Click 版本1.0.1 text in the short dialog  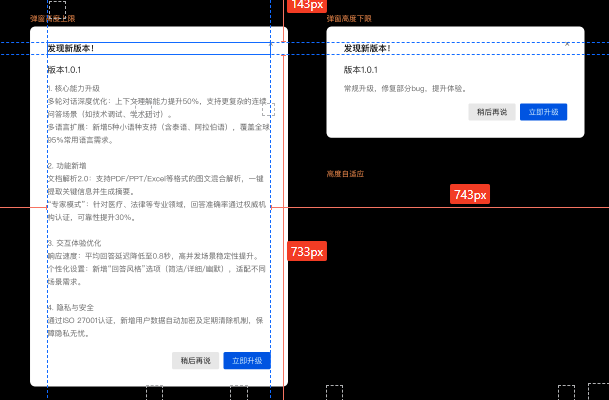pos(361,70)
